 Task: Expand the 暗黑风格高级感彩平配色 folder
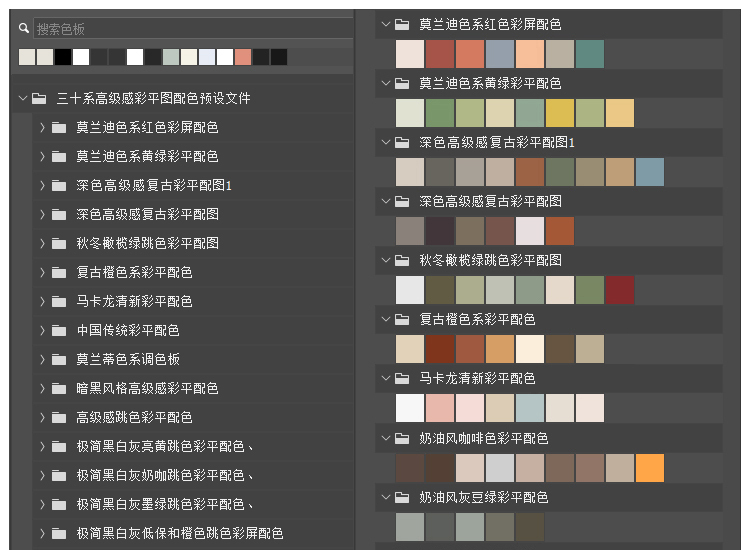click(42, 388)
